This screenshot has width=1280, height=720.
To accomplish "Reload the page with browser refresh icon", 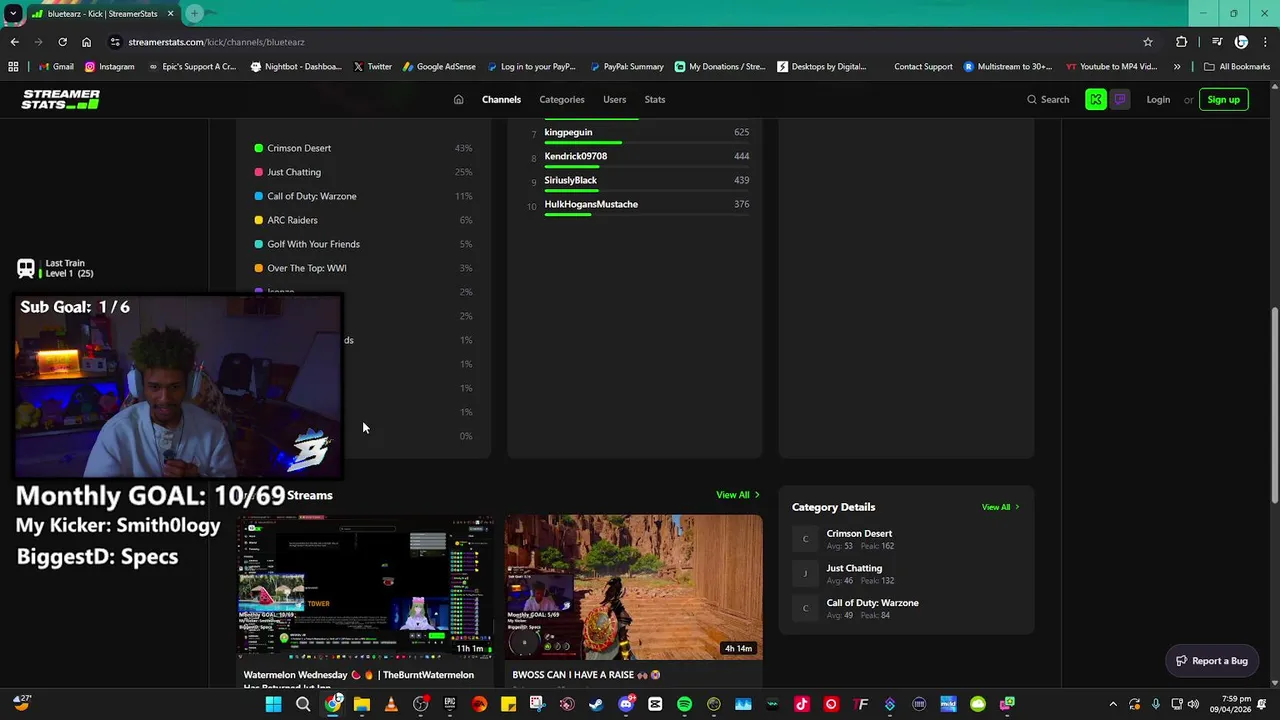I will 62,42.
